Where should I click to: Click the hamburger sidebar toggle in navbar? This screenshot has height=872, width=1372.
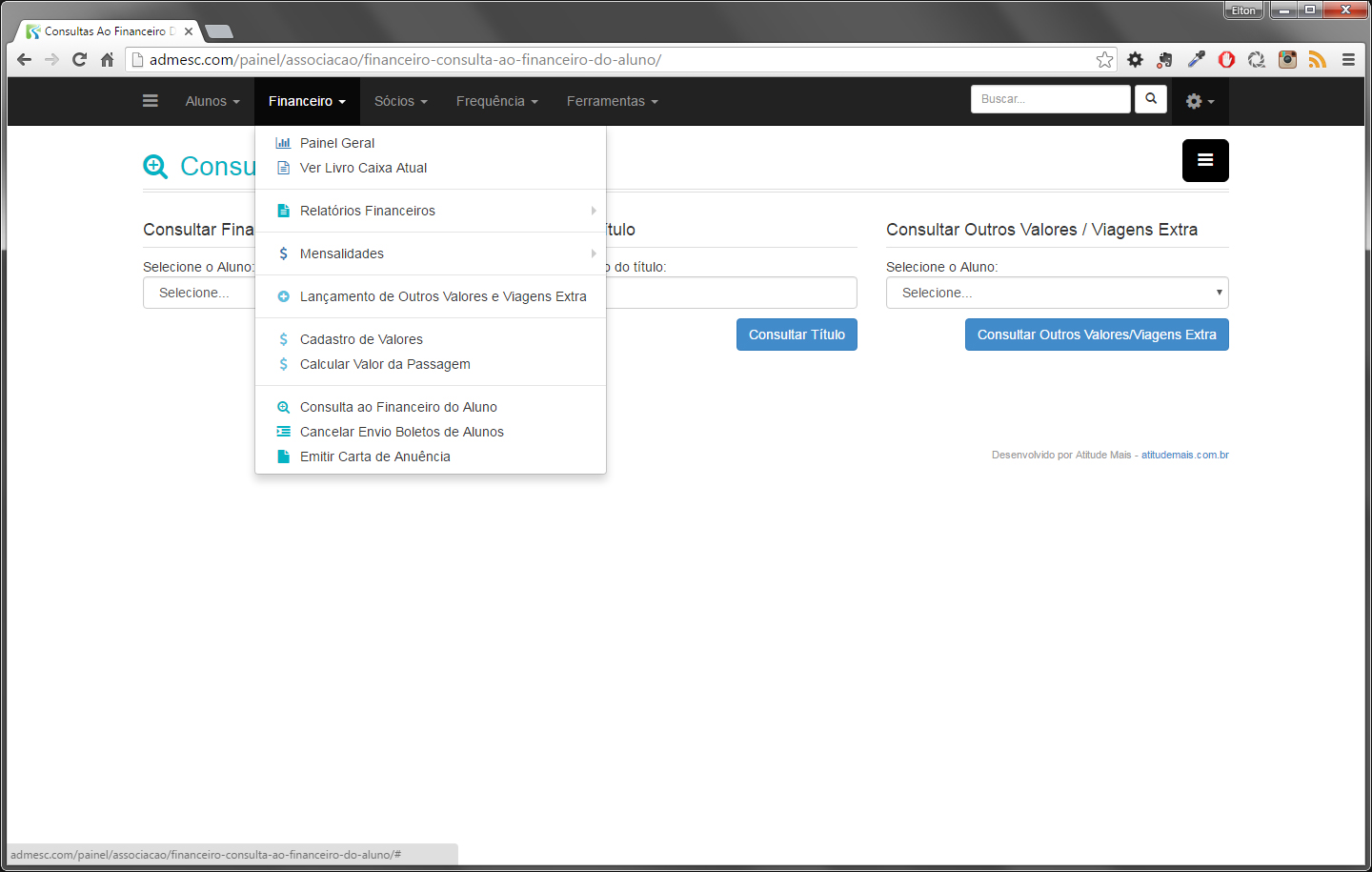151,101
